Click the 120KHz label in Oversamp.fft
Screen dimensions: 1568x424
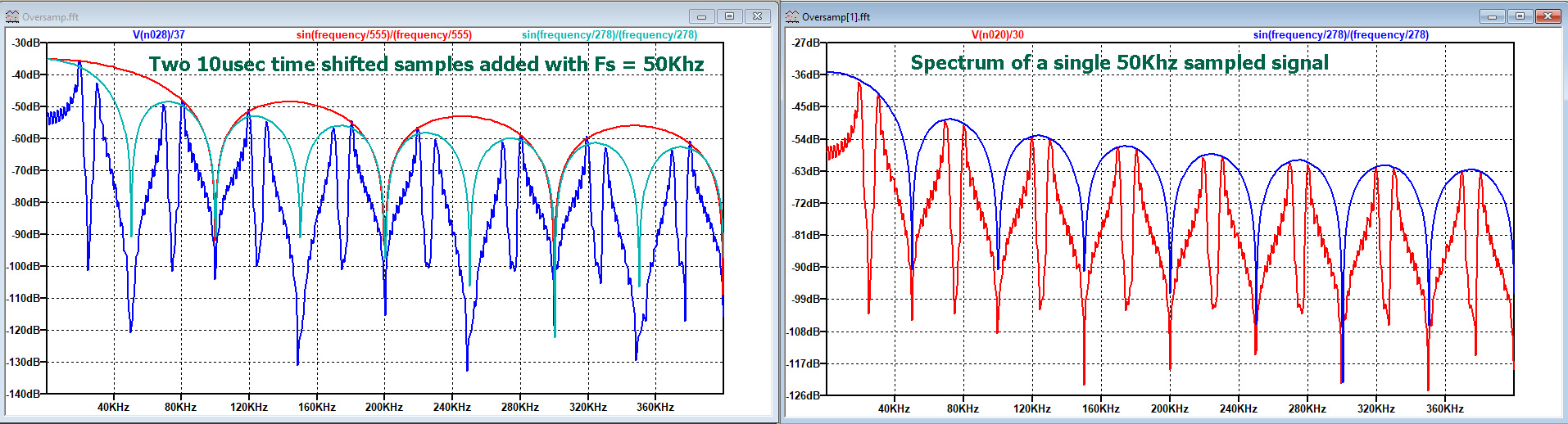(248, 407)
